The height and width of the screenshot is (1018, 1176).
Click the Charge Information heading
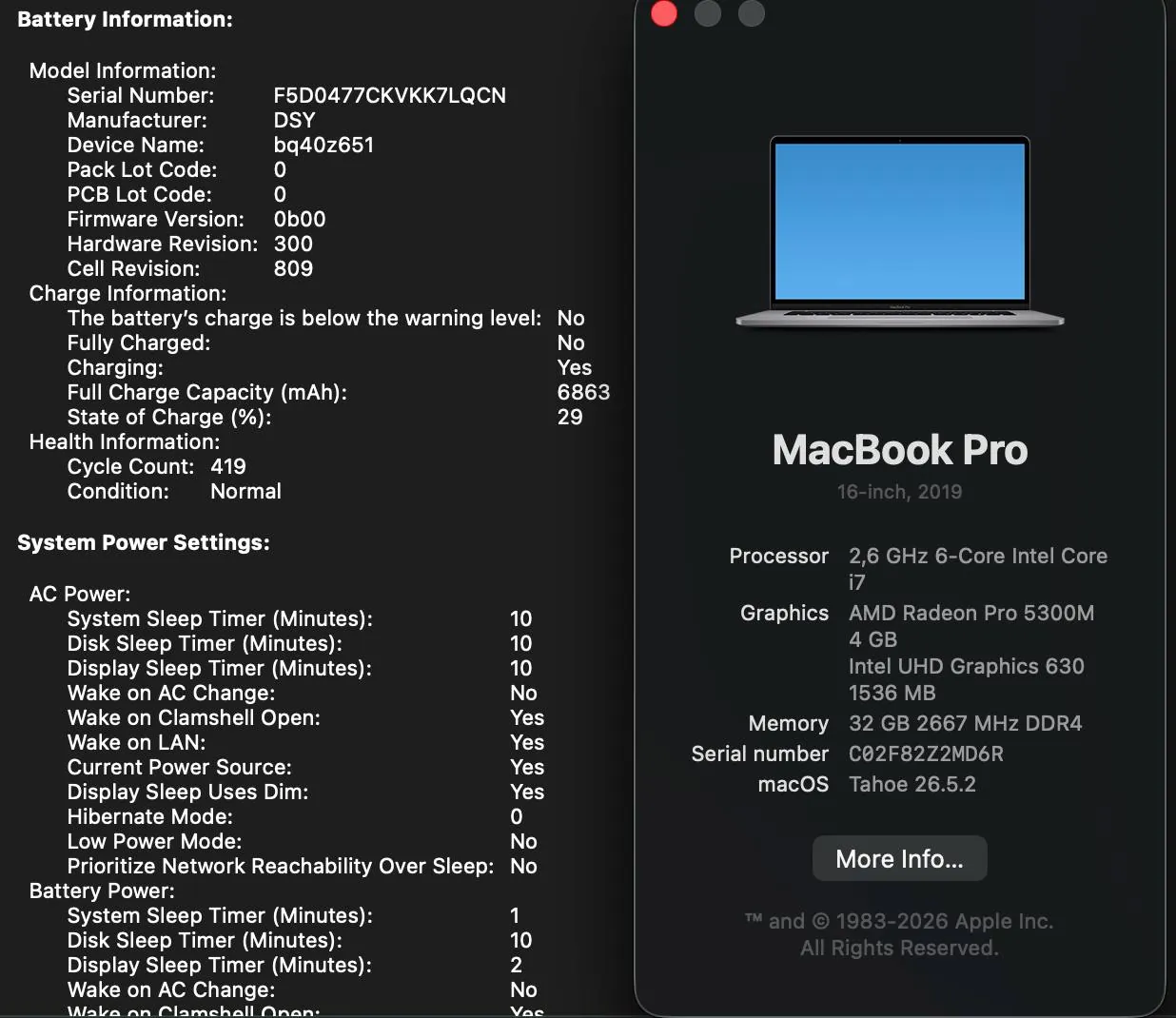tap(127, 293)
